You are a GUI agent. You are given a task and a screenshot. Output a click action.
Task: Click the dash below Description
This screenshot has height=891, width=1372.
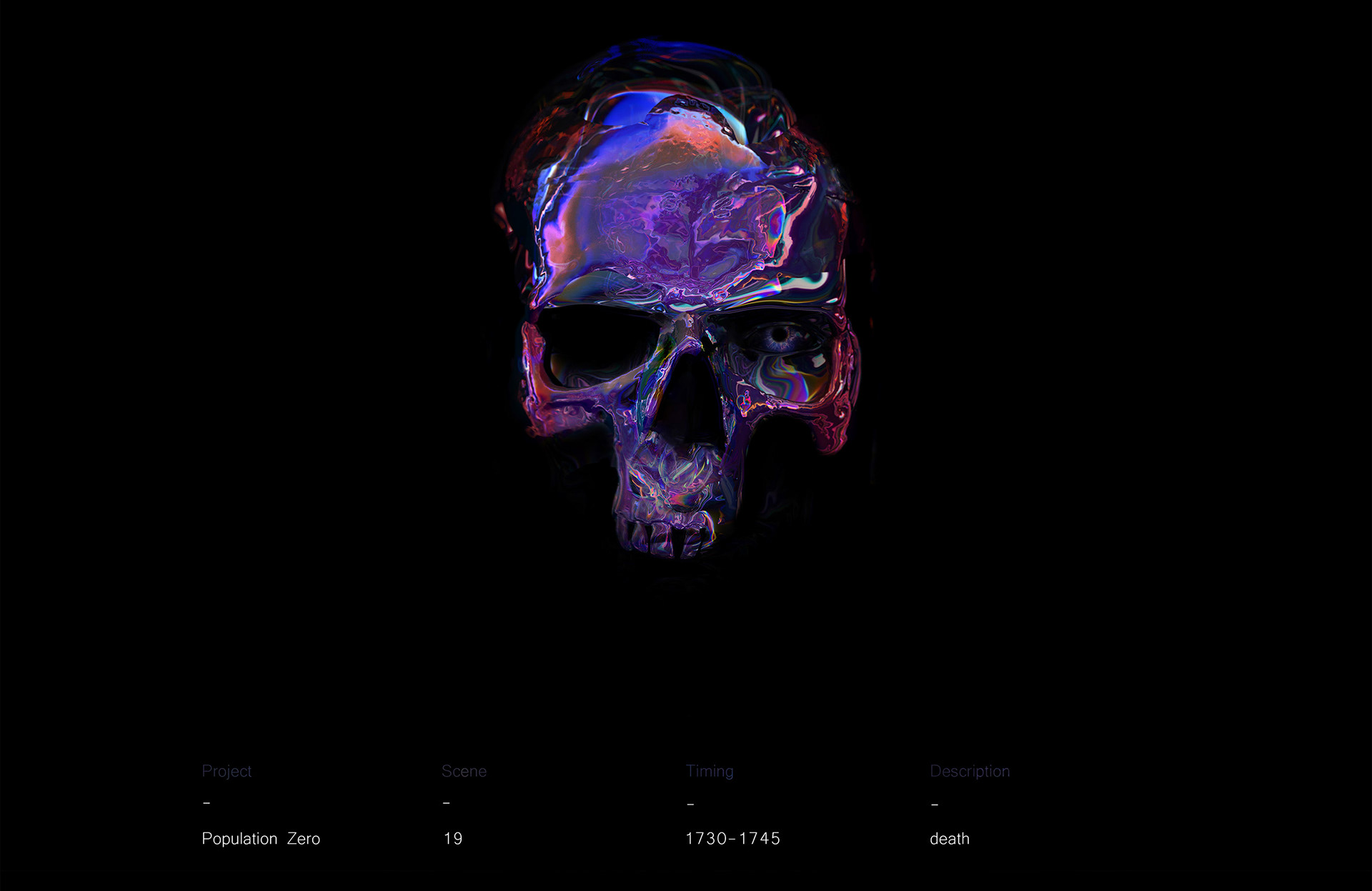(x=935, y=804)
